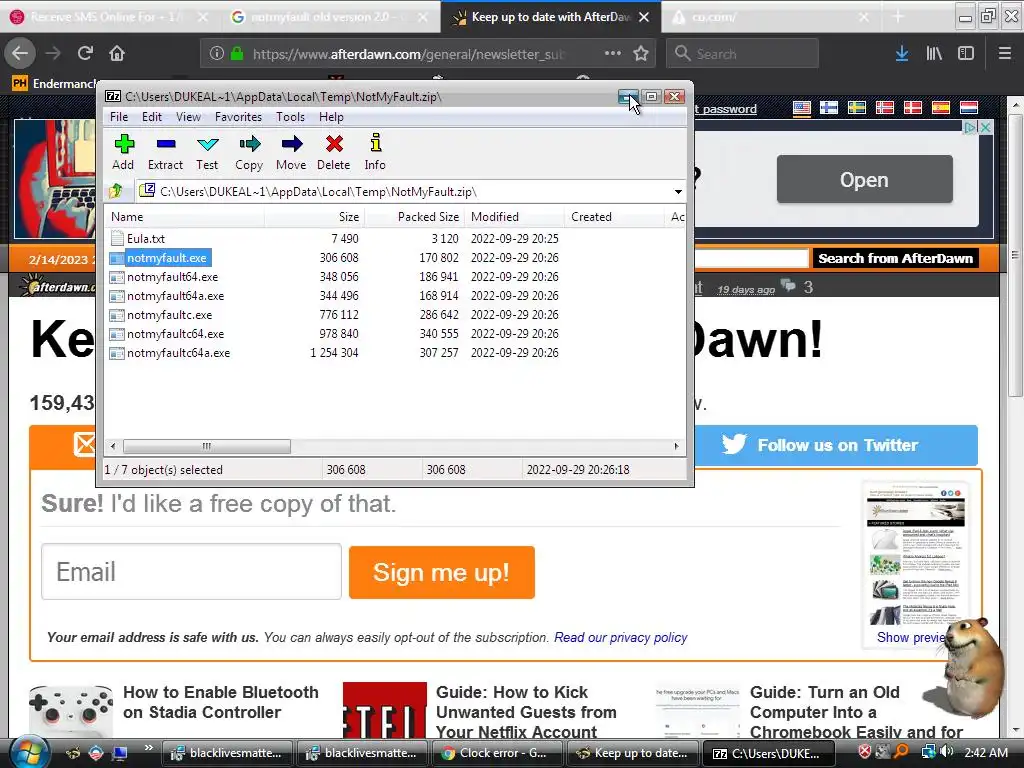Select notmyfaultc64.exe file
The height and width of the screenshot is (768, 1024).
[x=175, y=334]
